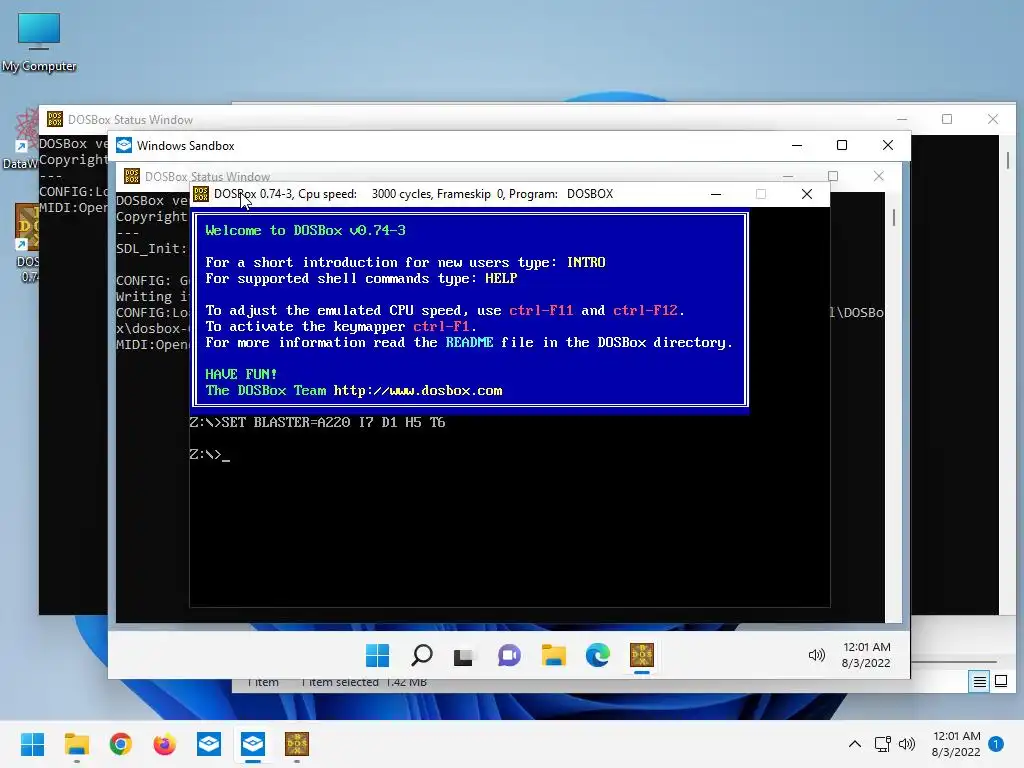
Task: Switch to the active Windows Sandbox taskbar icon
Action: 253,744
